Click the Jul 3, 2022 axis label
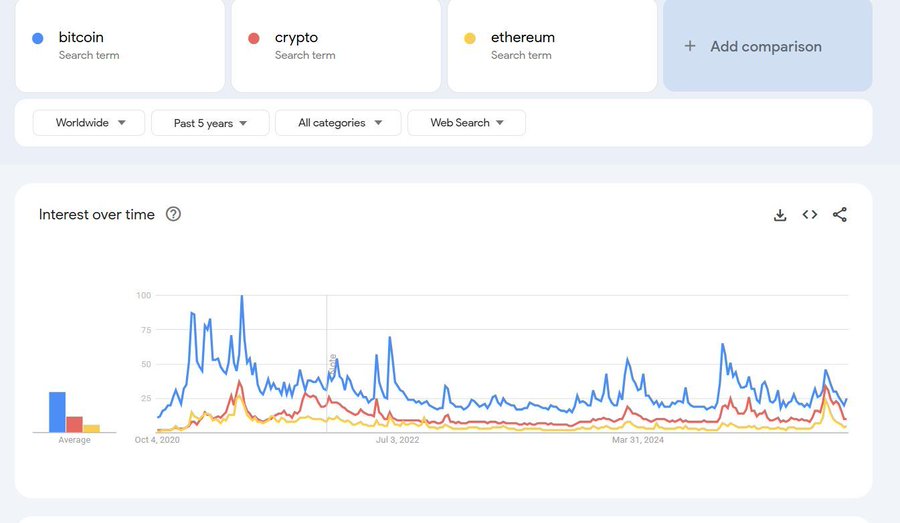This screenshot has width=900, height=523. (398, 440)
